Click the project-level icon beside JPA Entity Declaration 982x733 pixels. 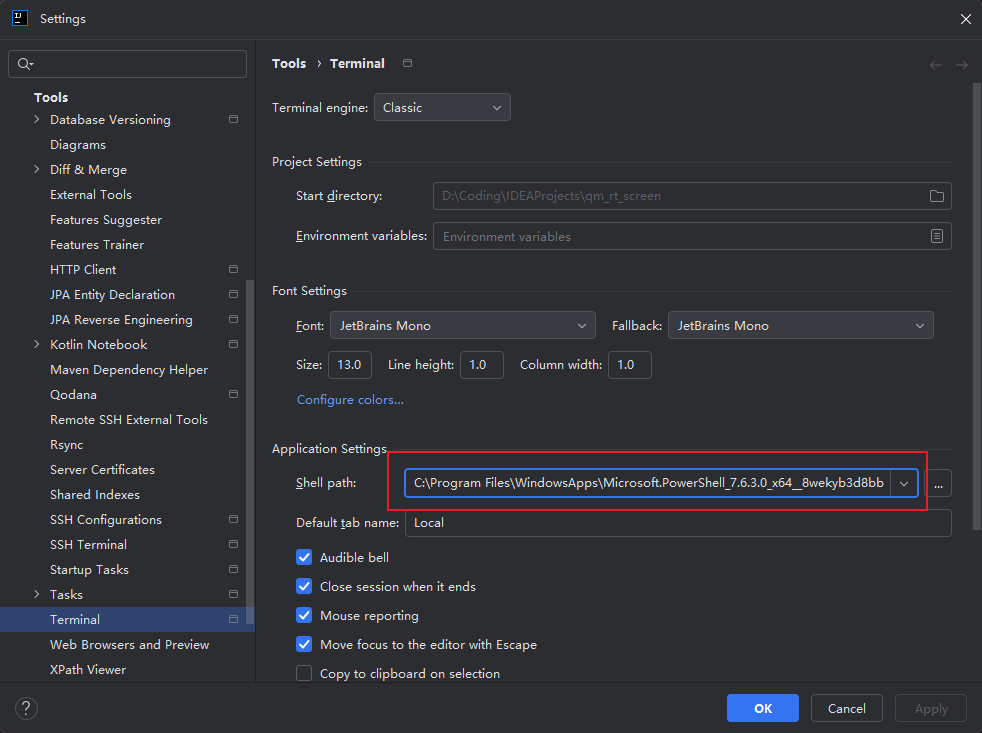234,294
